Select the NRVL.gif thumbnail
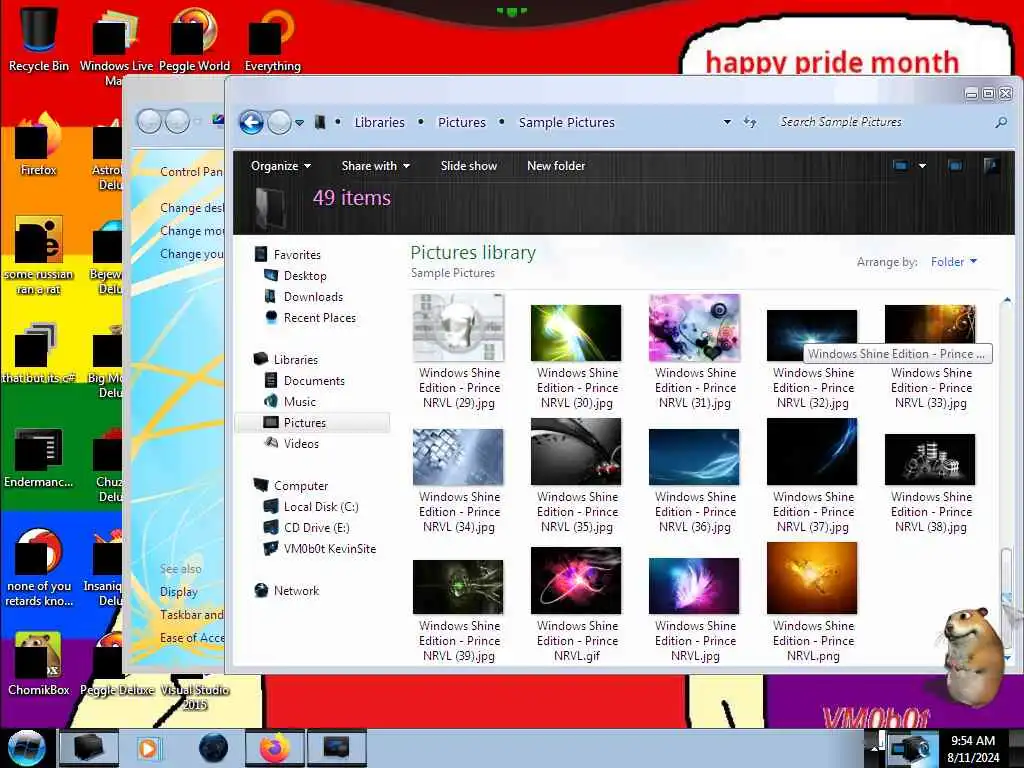1024x768 pixels. pos(577,581)
